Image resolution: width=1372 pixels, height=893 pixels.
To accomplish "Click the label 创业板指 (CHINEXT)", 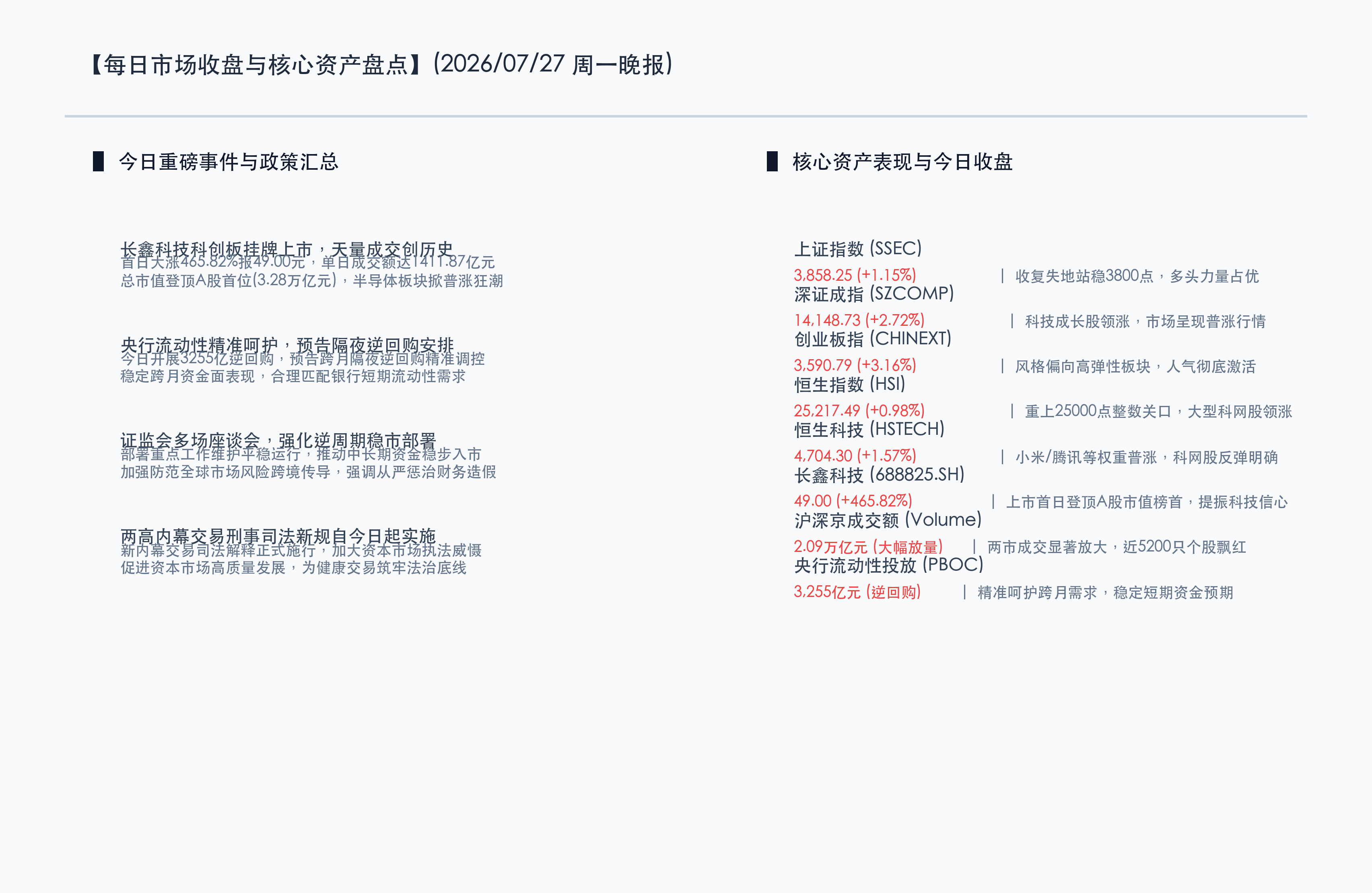I will (873, 338).
